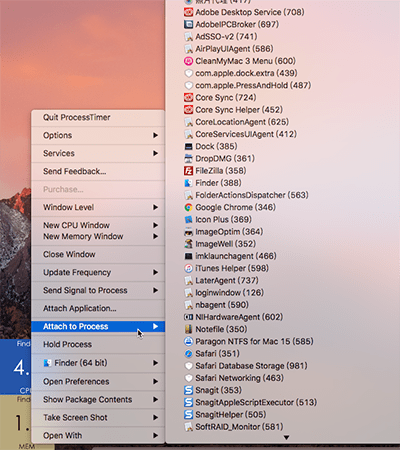Choose the Safari compass icon

188,354
